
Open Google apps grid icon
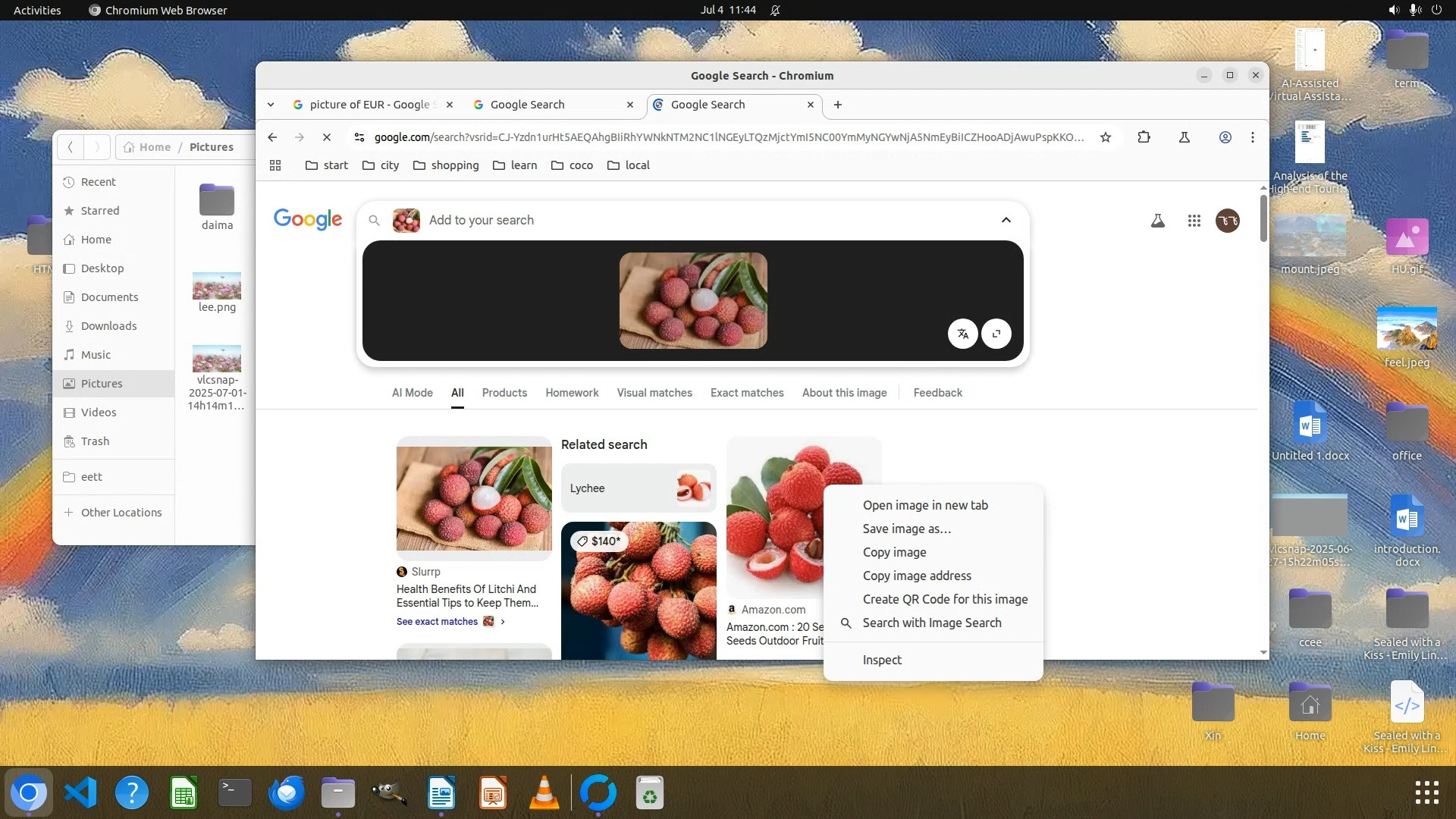point(1194,221)
